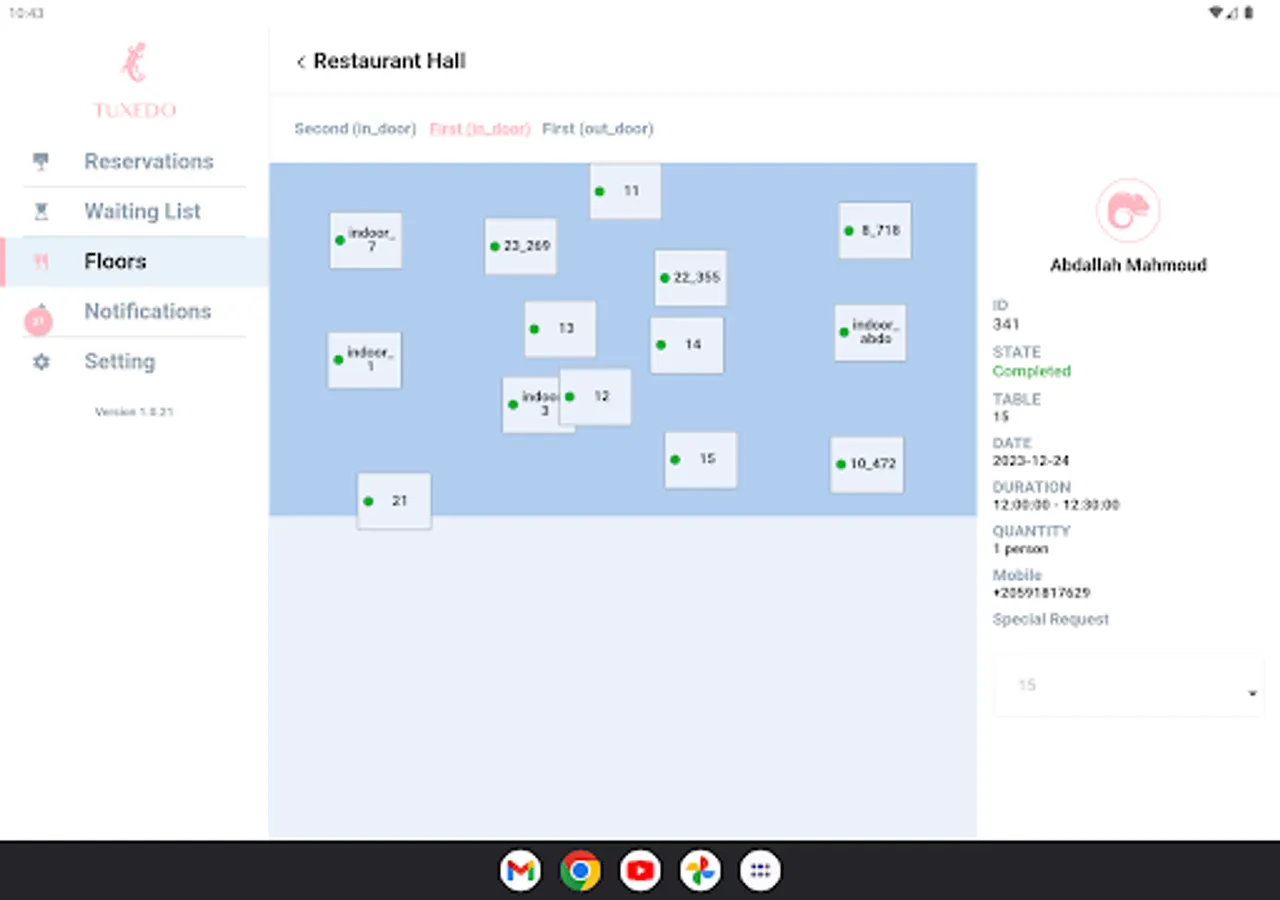
Task: Toggle the green status dot on table 11
Action: (x=600, y=190)
